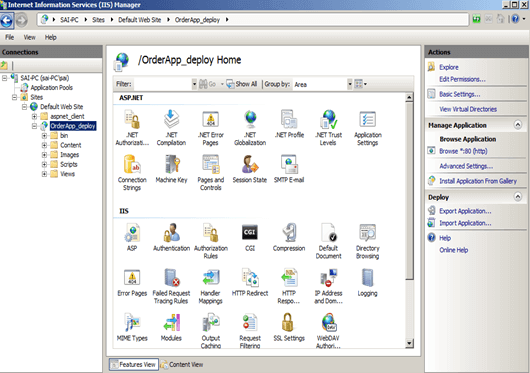530x373 pixels.
Task: Open Modules feature
Action: pos(171,327)
